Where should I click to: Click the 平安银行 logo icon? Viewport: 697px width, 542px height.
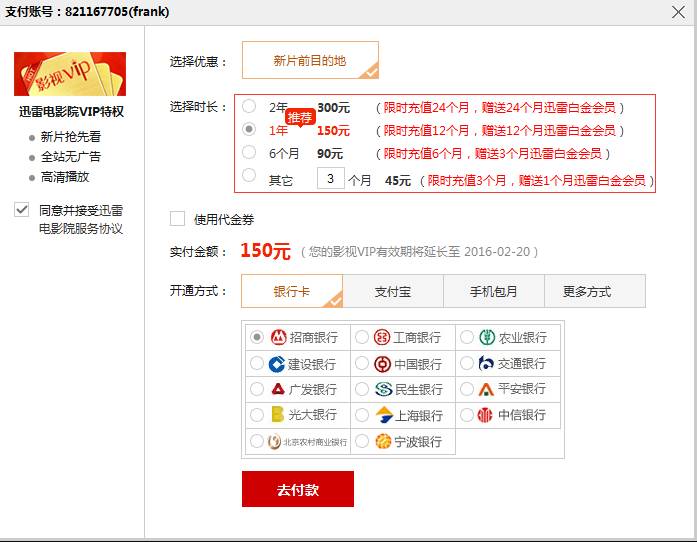coord(486,389)
